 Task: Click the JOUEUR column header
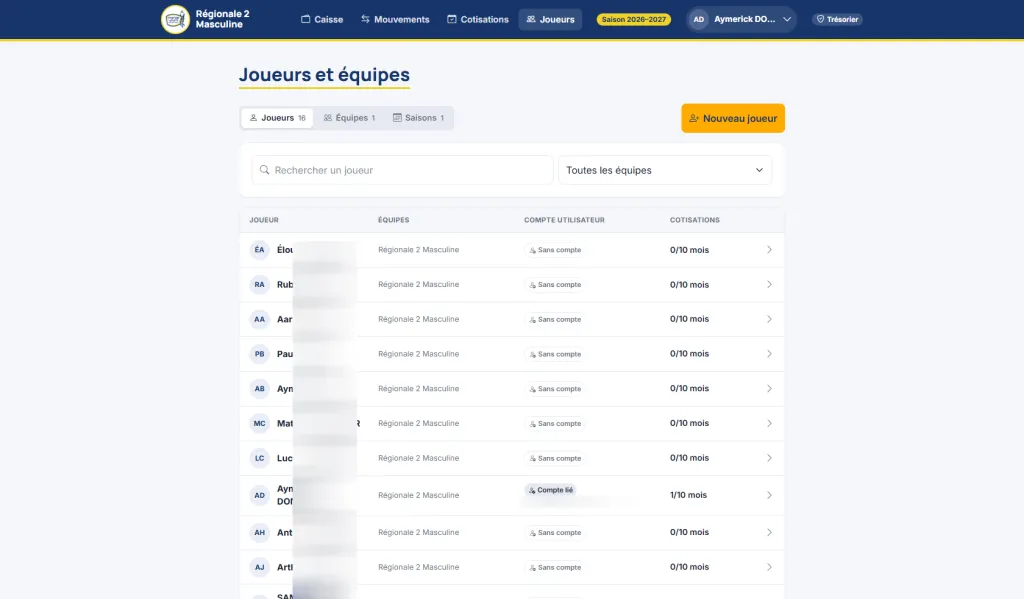click(x=264, y=220)
